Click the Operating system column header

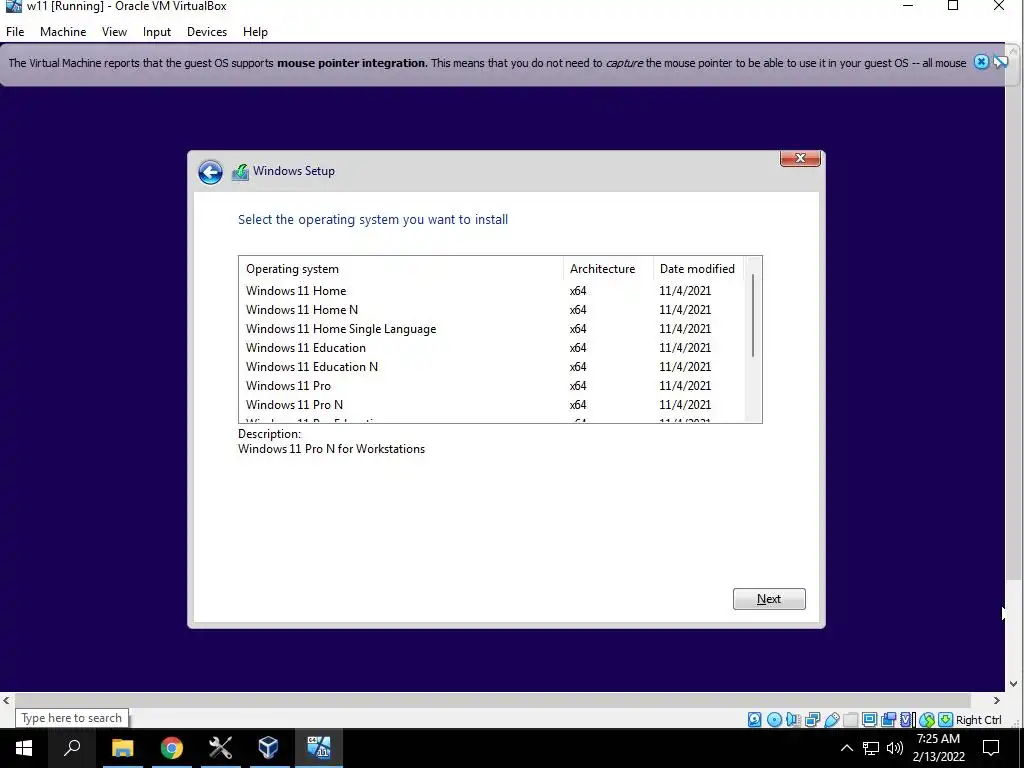pyautogui.click(x=401, y=268)
